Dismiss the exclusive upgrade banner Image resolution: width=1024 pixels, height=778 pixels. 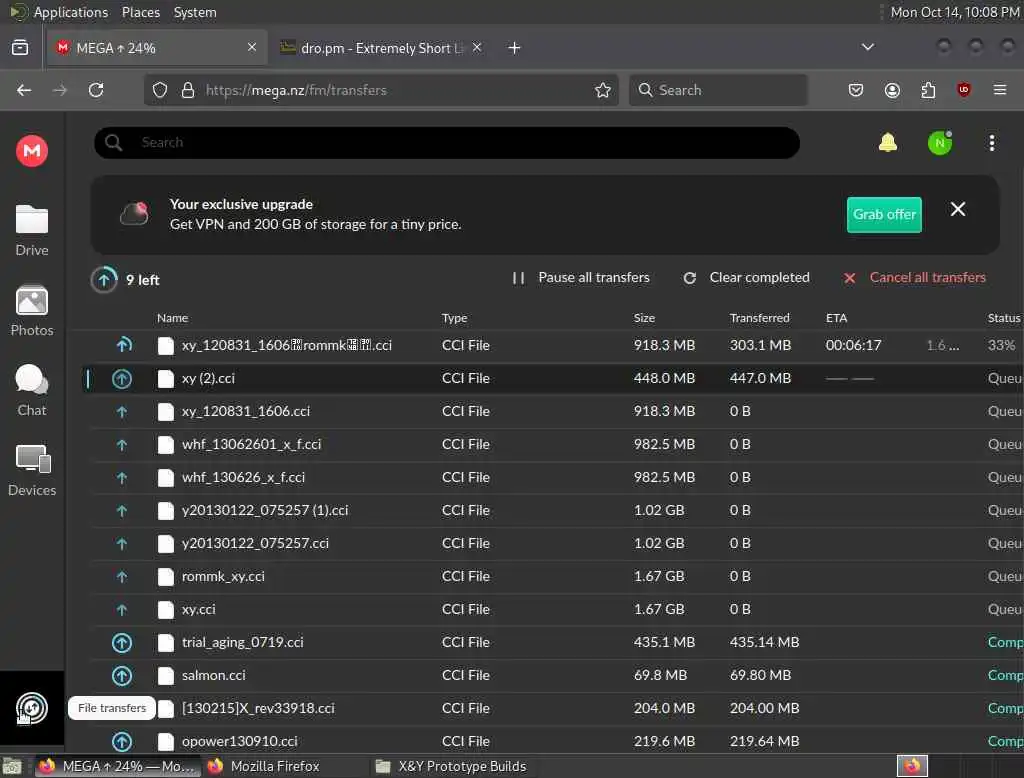coord(958,209)
